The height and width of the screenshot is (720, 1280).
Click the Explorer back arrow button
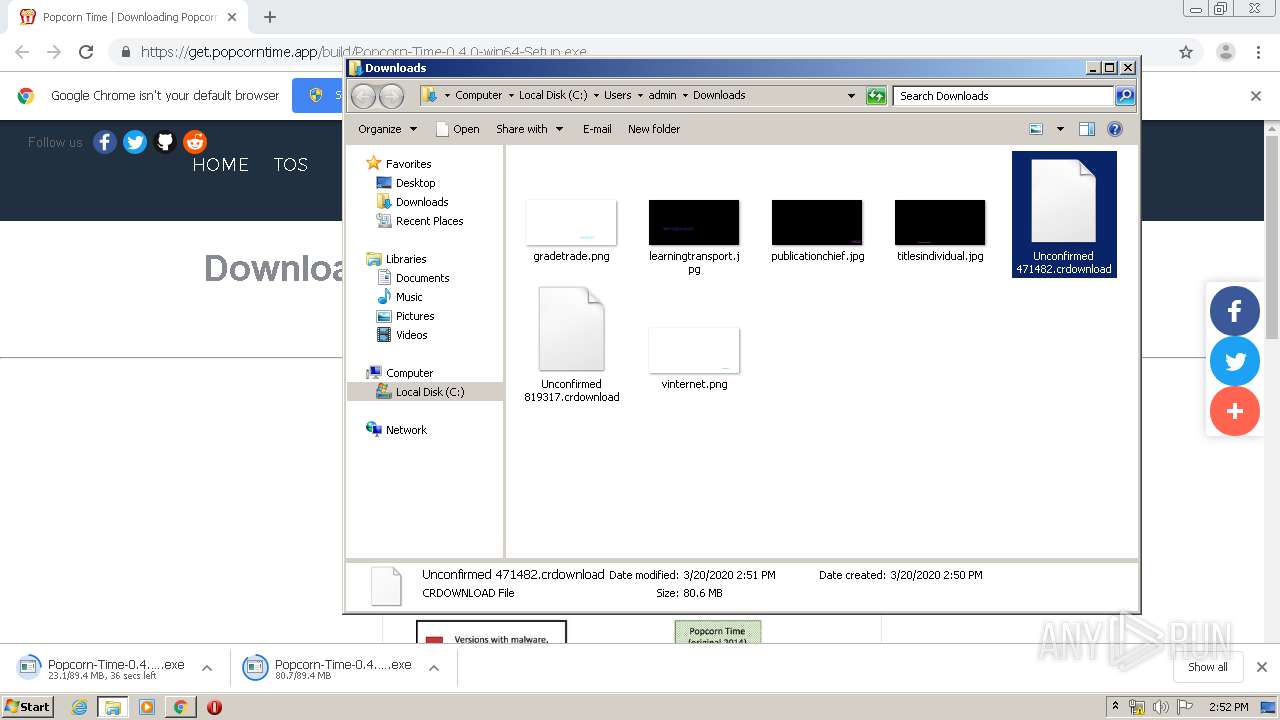tap(363, 96)
